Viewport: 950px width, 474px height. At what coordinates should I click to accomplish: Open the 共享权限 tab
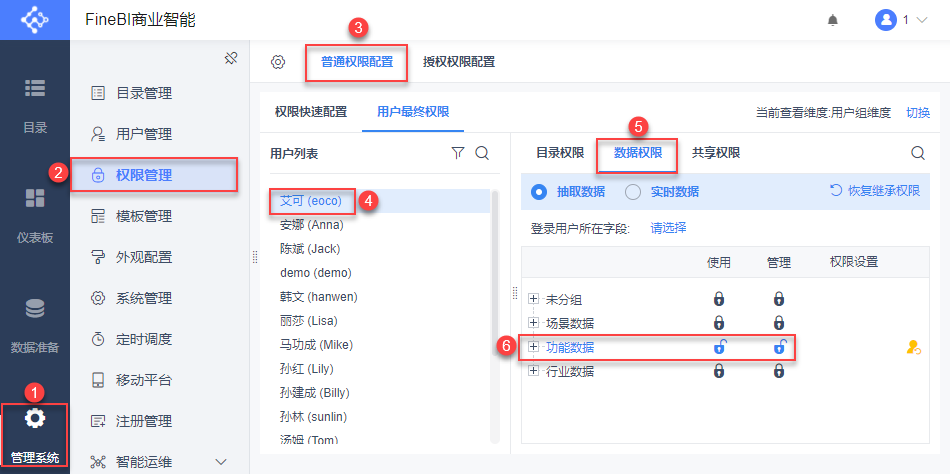(x=716, y=153)
